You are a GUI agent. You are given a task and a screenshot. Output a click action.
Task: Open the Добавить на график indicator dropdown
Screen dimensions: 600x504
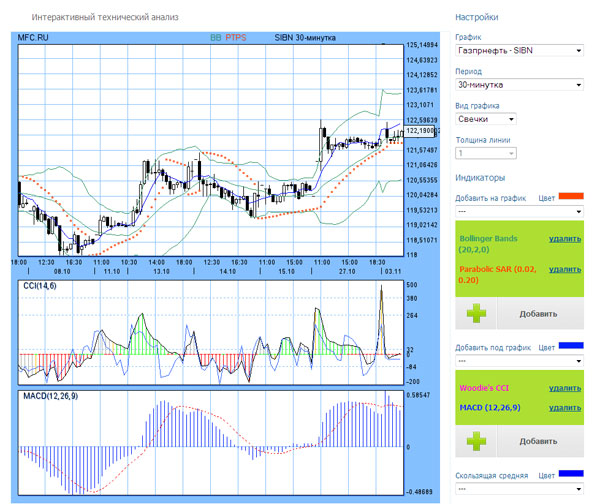(x=518, y=212)
